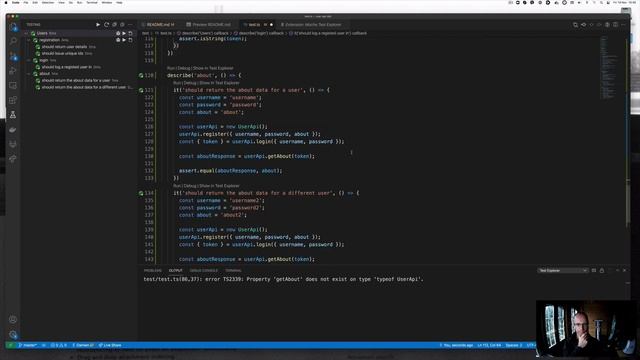This screenshot has width=640, height=360.
Task: Reload tests in Testing panel header
Action: click(106, 24)
